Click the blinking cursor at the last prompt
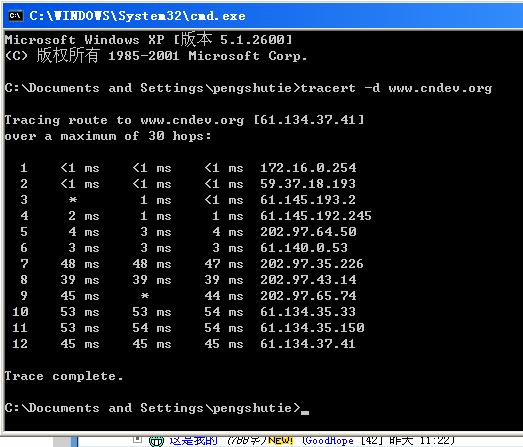Image resolution: width=523 pixels, height=447 pixels. [305, 412]
